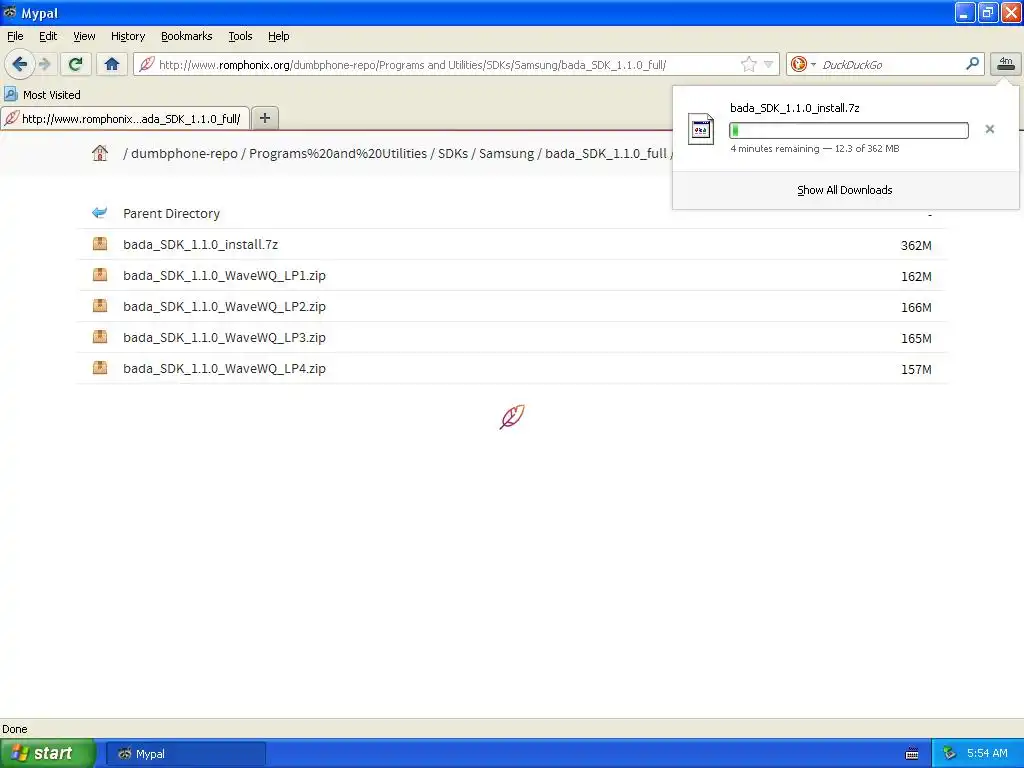1024x768 pixels.
Task: Open the View menu
Action: pyautogui.click(x=84, y=36)
